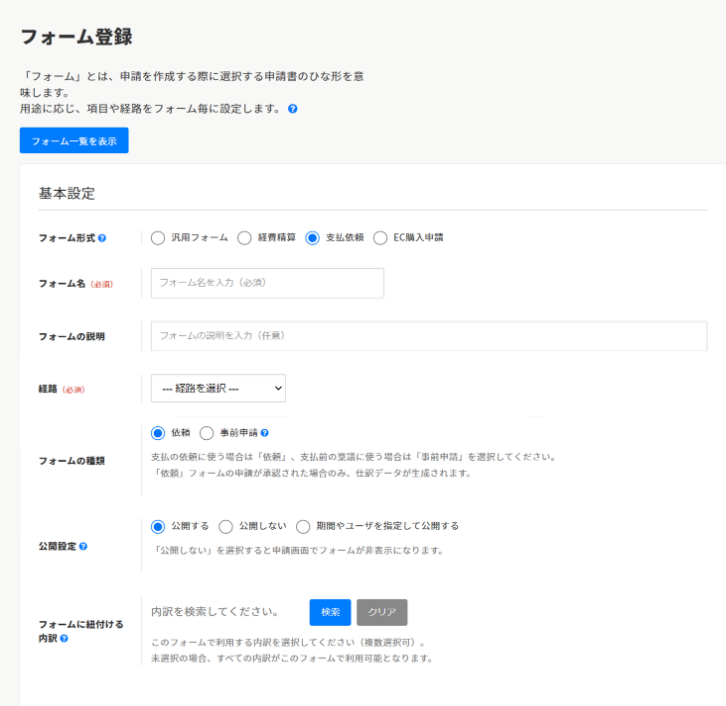This screenshot has height=706, width=726.
Task: Click the help icon next to 事前申請
Action: tap(265, 433)
